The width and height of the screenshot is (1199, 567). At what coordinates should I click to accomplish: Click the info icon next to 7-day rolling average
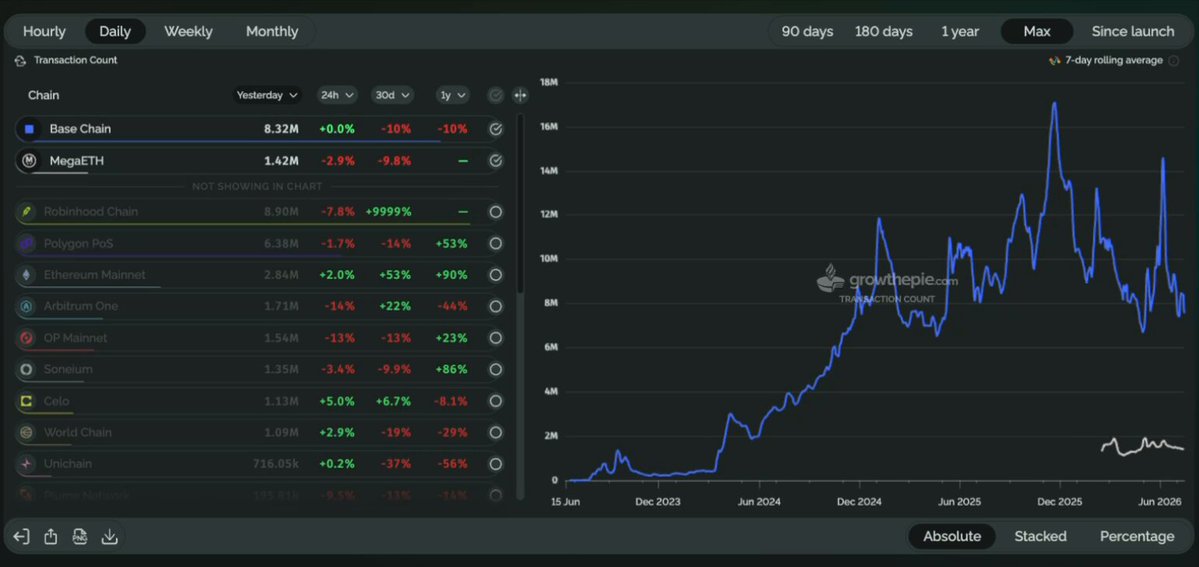1174,60
